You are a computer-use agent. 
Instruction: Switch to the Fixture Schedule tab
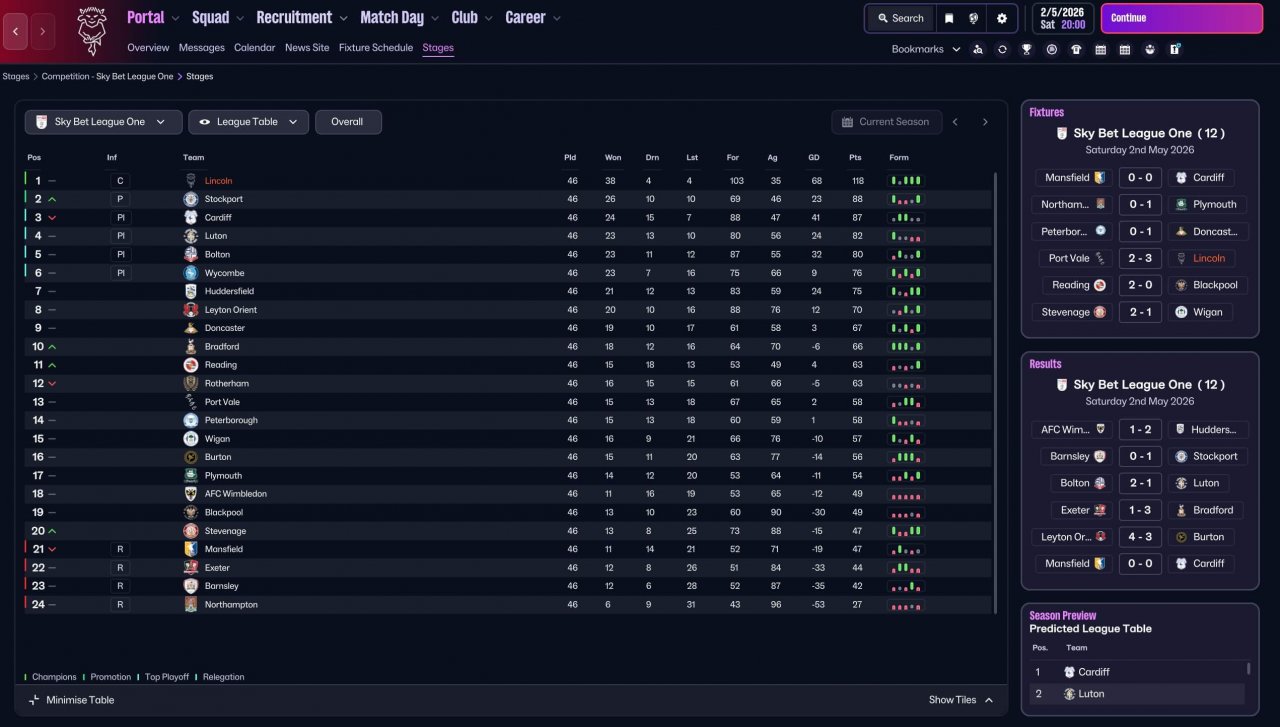click(x=376, y=48)
